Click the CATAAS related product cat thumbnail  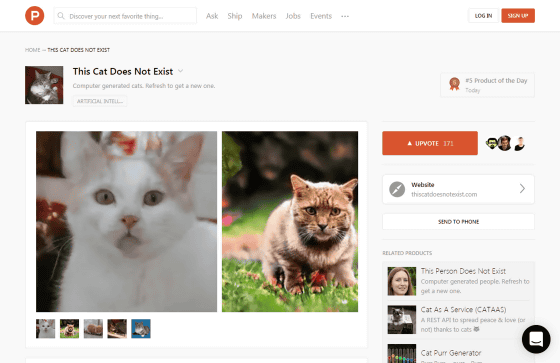click(402, 319)
